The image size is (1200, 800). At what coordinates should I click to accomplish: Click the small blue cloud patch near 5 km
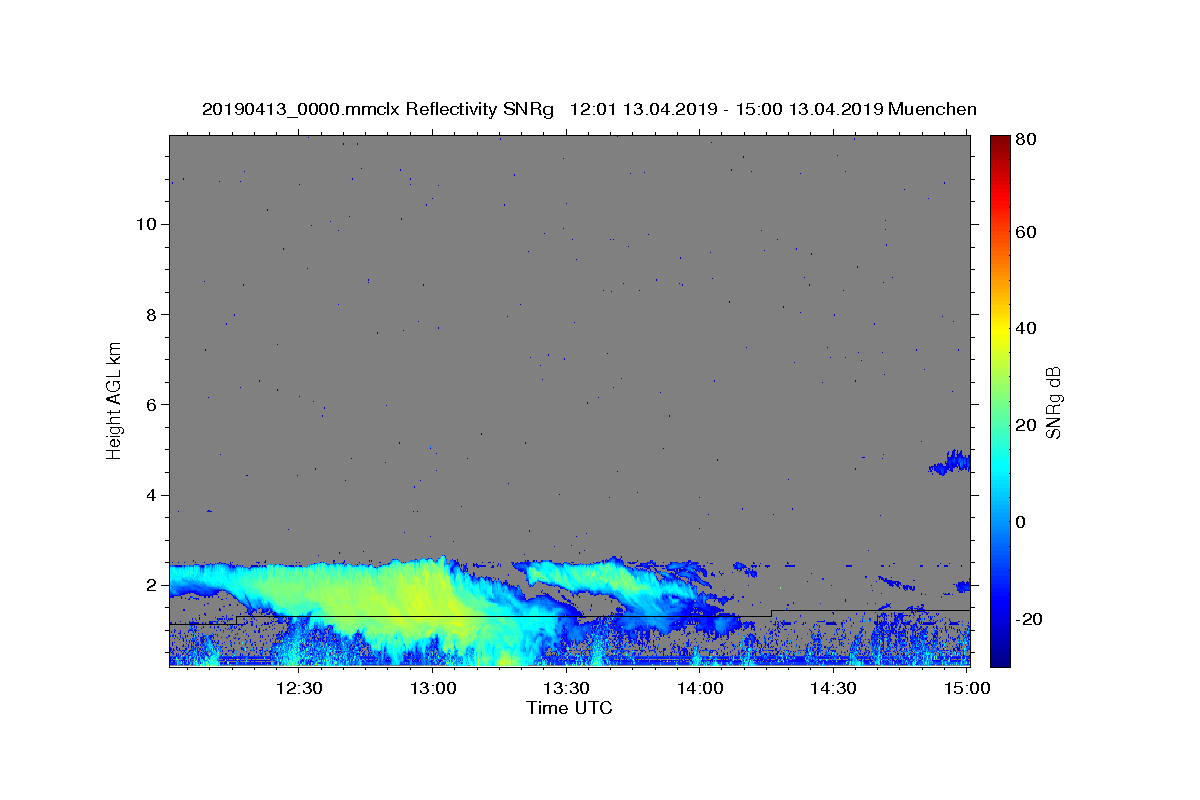[x=950, y=462]
